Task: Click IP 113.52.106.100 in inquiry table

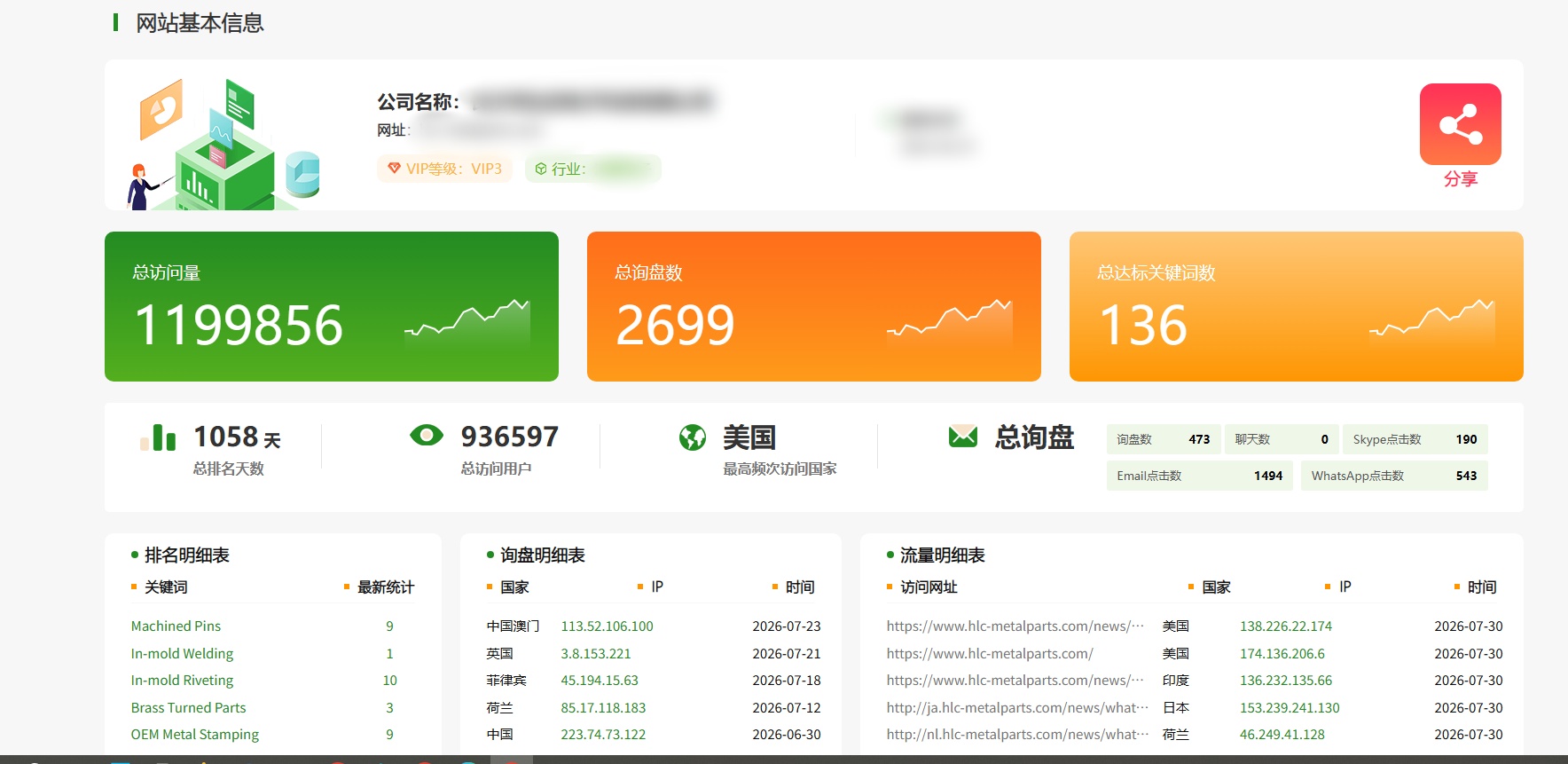Action: (607, 626)
